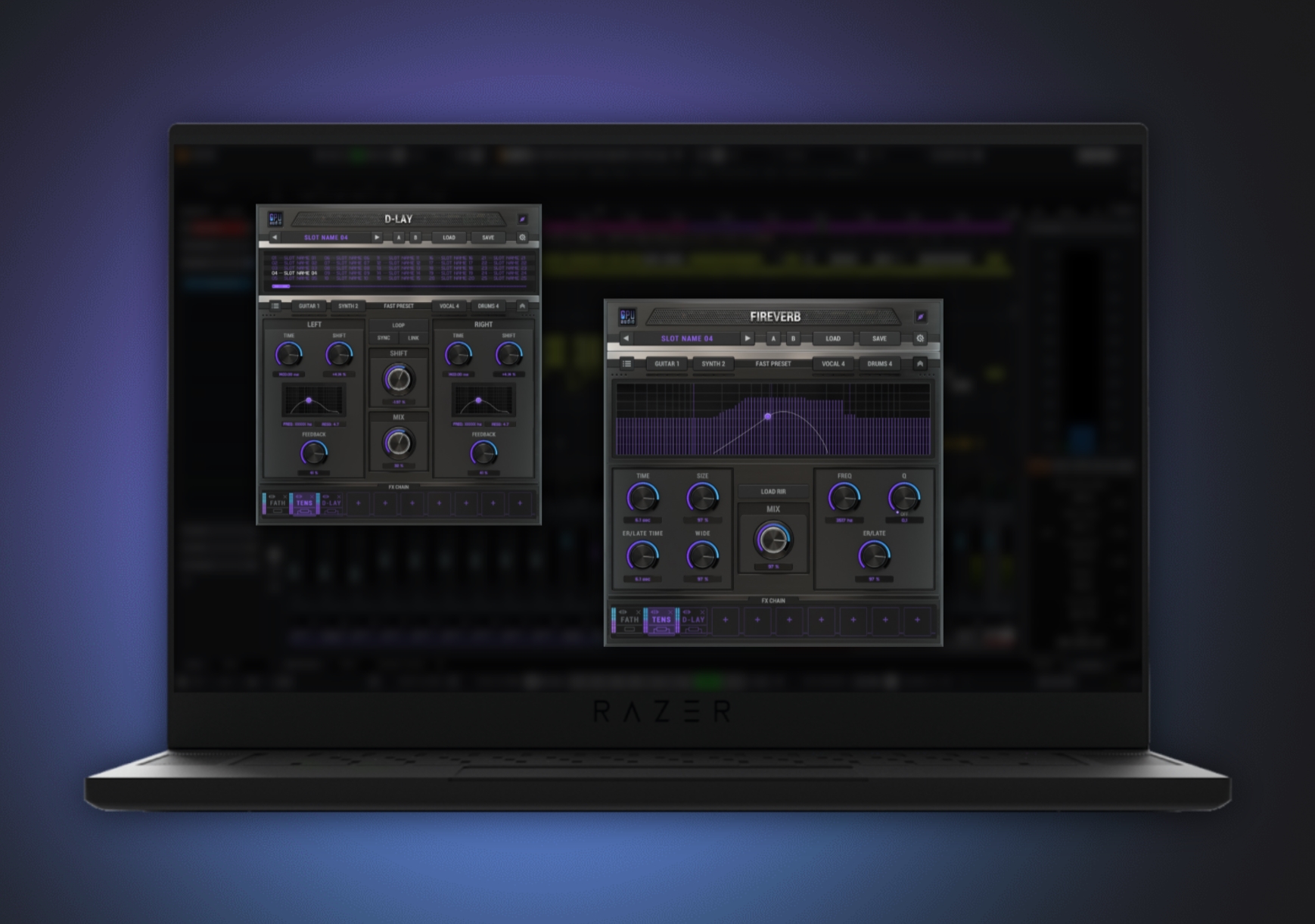
Task: Click the preset list scrollbar thumb in D-LAY
Action: point(281,287)
